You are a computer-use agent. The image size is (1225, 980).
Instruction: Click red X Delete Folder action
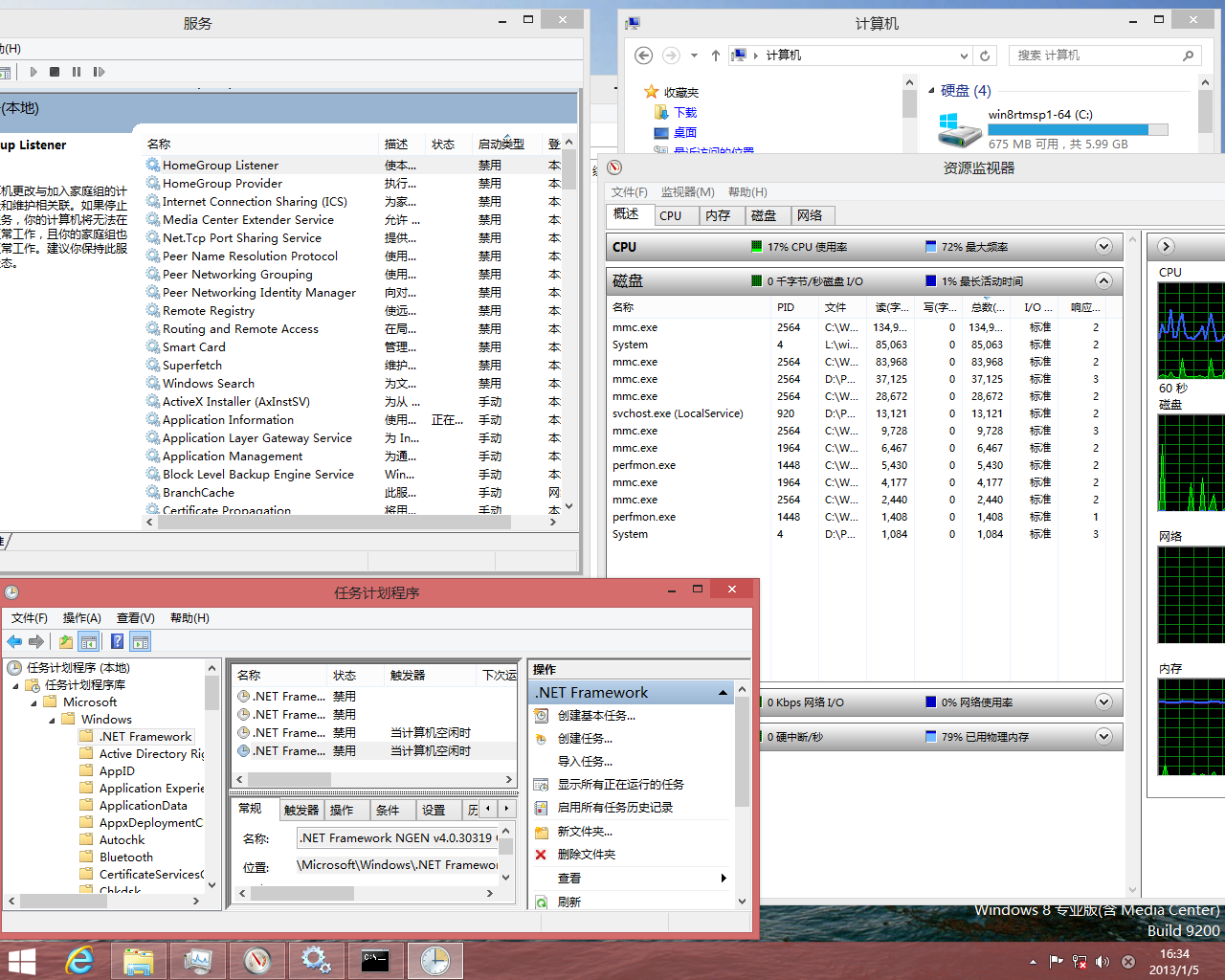click(x=541, y=855)
